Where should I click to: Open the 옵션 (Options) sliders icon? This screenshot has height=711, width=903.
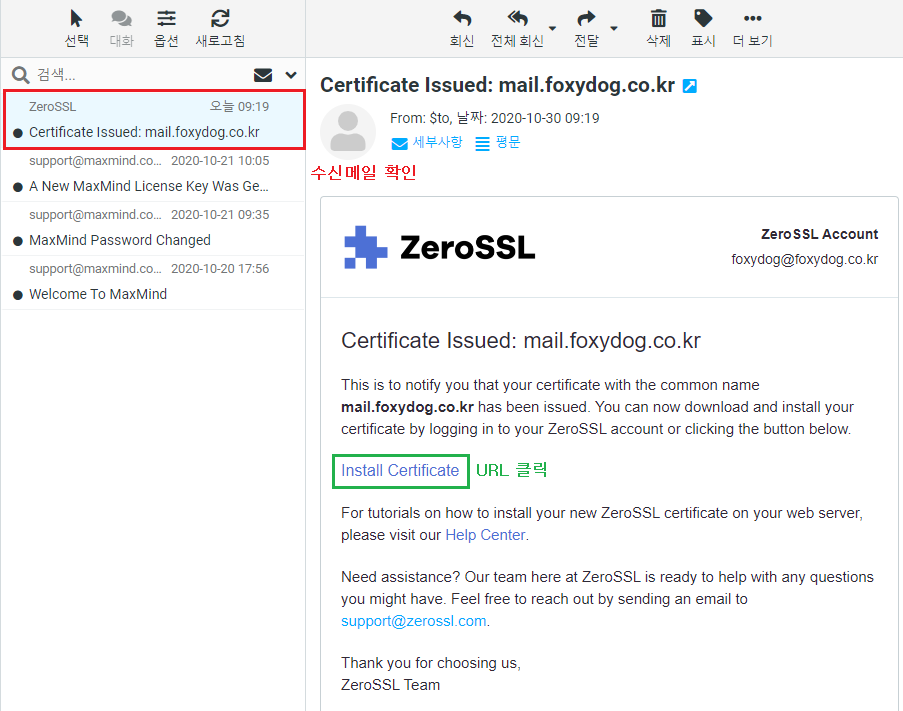coord(166,19)
